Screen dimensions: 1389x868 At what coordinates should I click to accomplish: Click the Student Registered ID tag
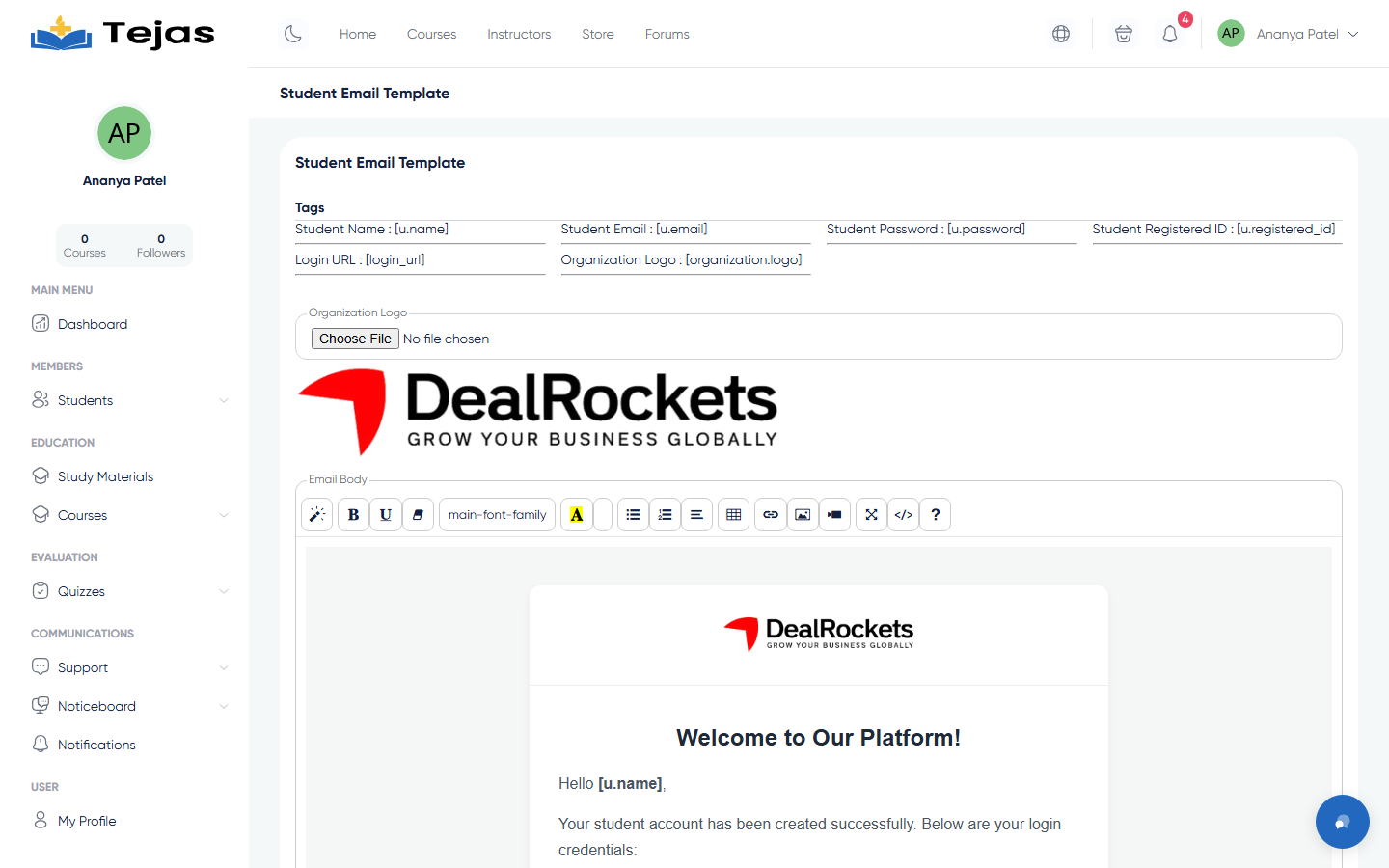pos(1213,230)
